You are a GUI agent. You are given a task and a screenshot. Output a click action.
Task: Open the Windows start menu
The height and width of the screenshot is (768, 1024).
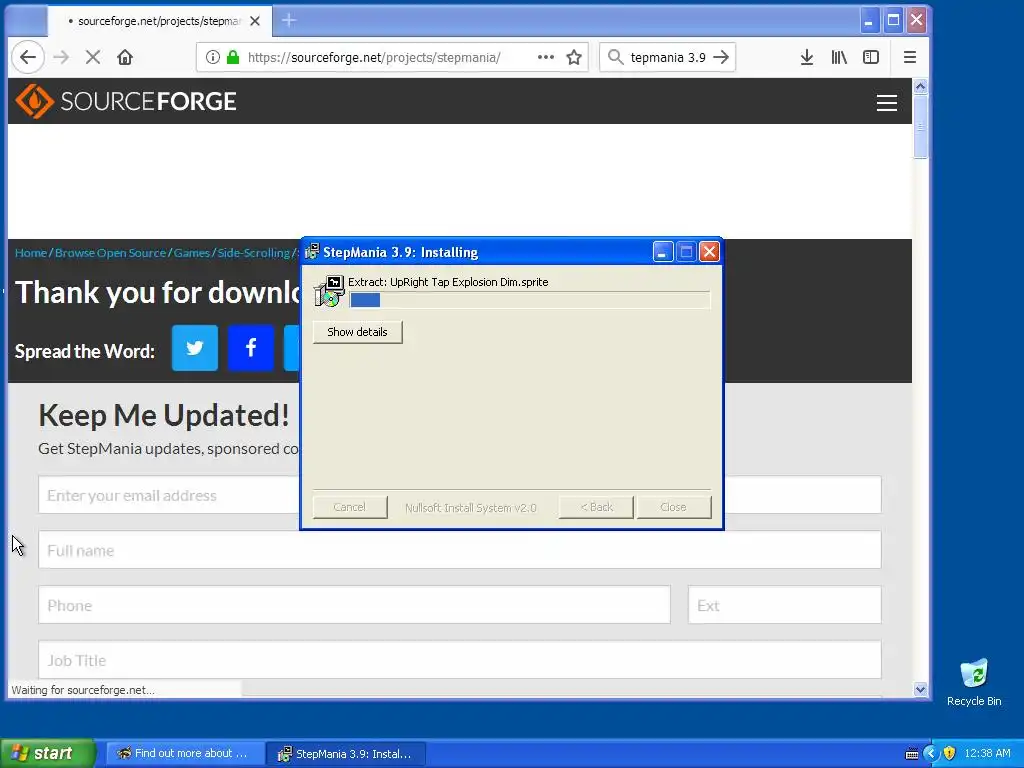click(x=48, y=753)
